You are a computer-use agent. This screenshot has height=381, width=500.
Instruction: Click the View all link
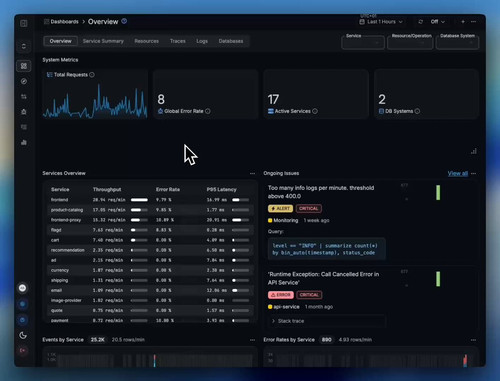click(458, 173)
